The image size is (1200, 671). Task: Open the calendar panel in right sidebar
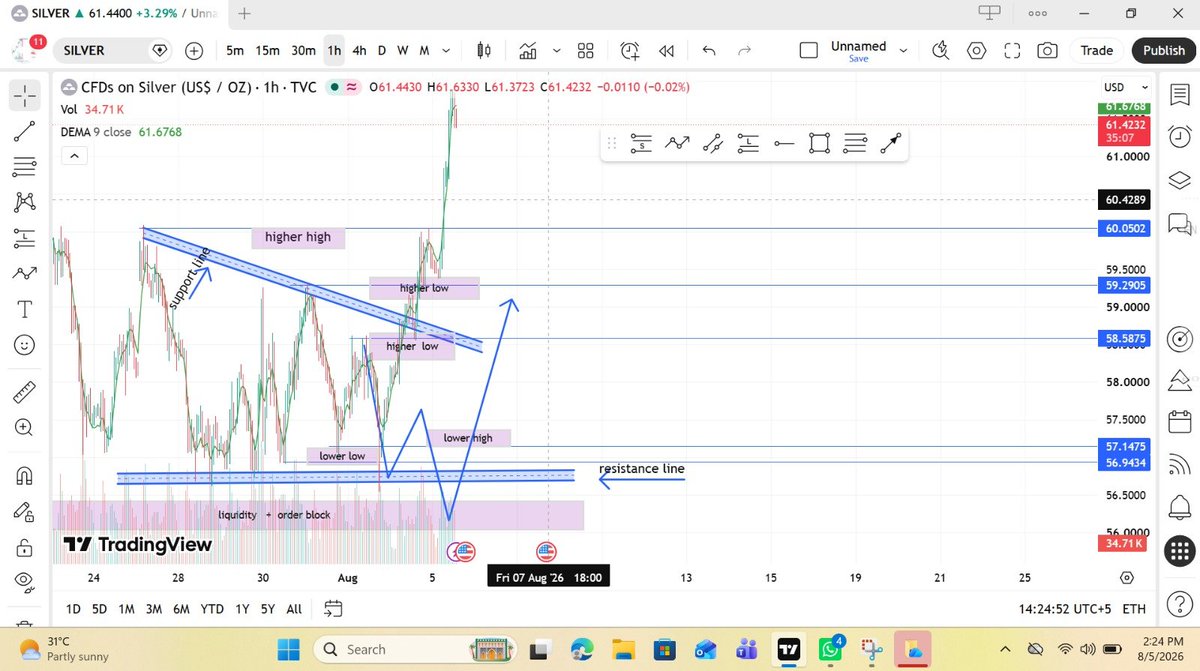click(1180, 421)
